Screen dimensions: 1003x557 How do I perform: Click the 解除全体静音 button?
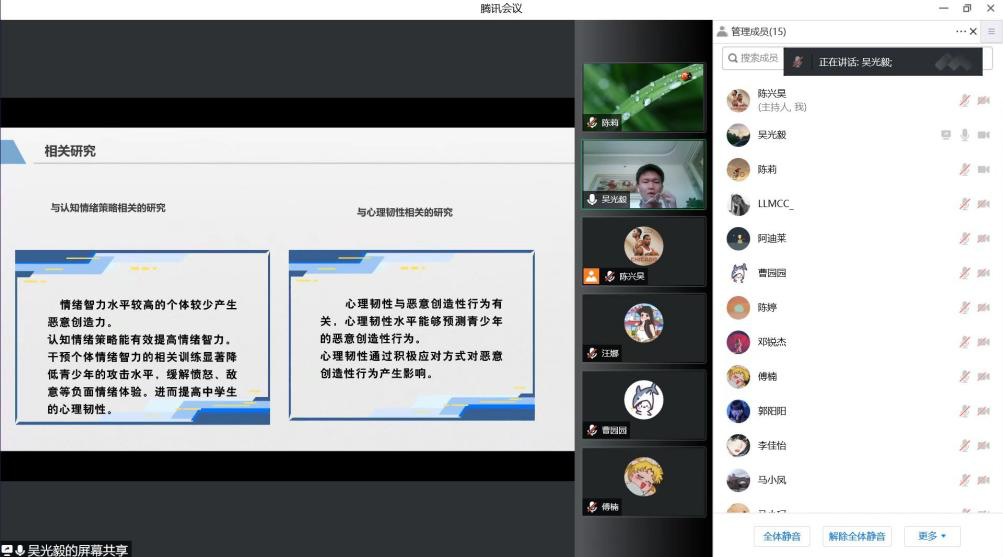click(857, 536)
